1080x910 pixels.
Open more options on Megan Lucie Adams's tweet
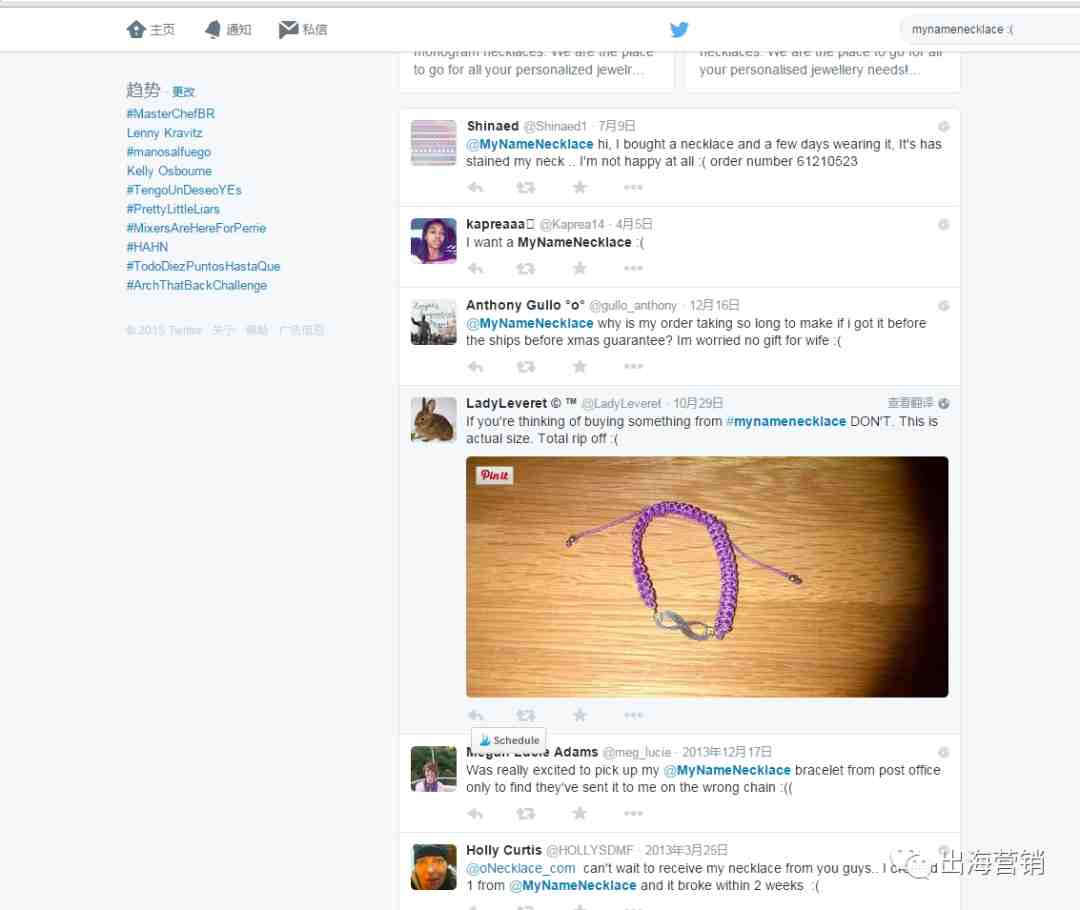tap(633, 814)
